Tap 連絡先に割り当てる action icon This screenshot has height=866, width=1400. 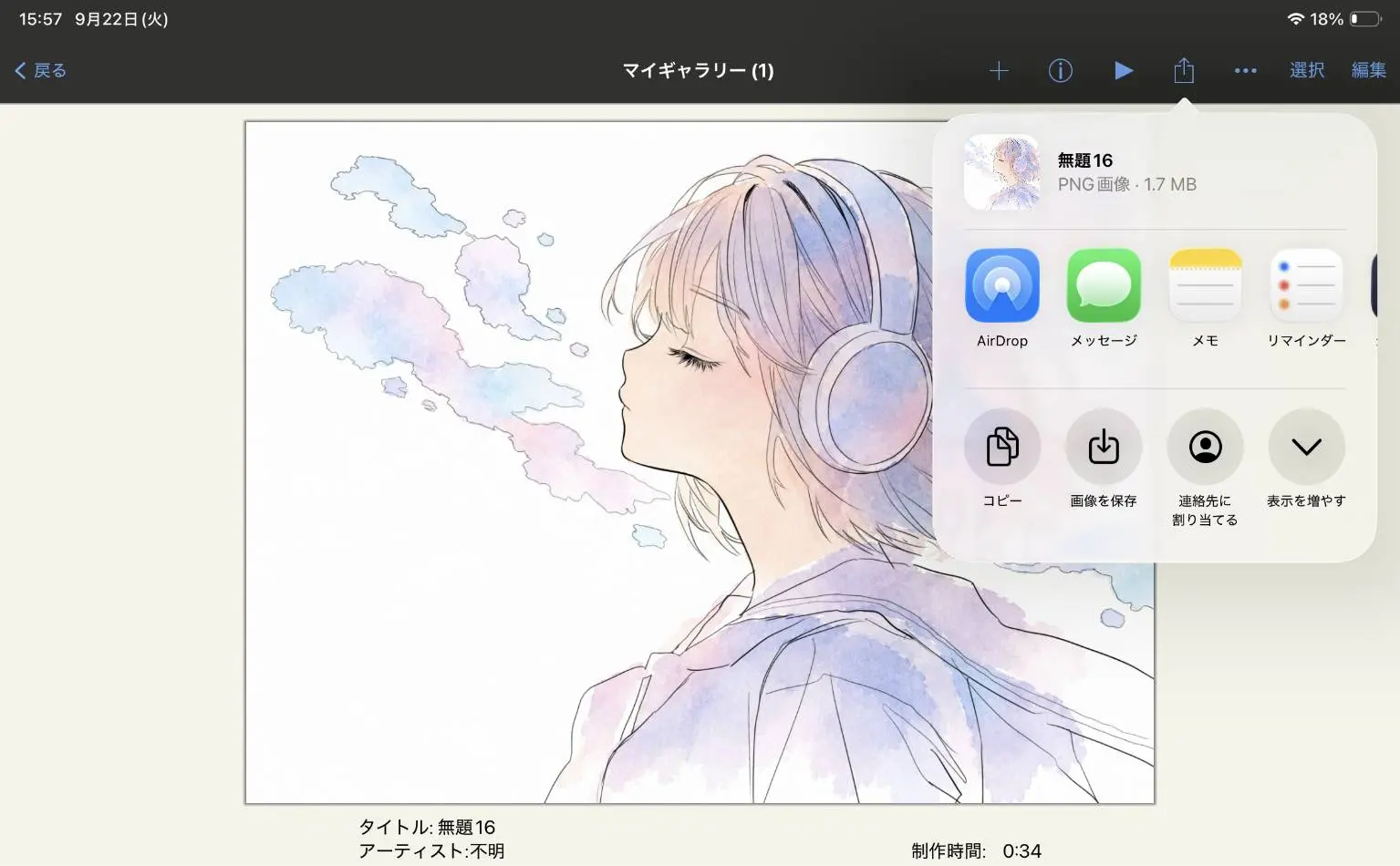click(1205, 447)
